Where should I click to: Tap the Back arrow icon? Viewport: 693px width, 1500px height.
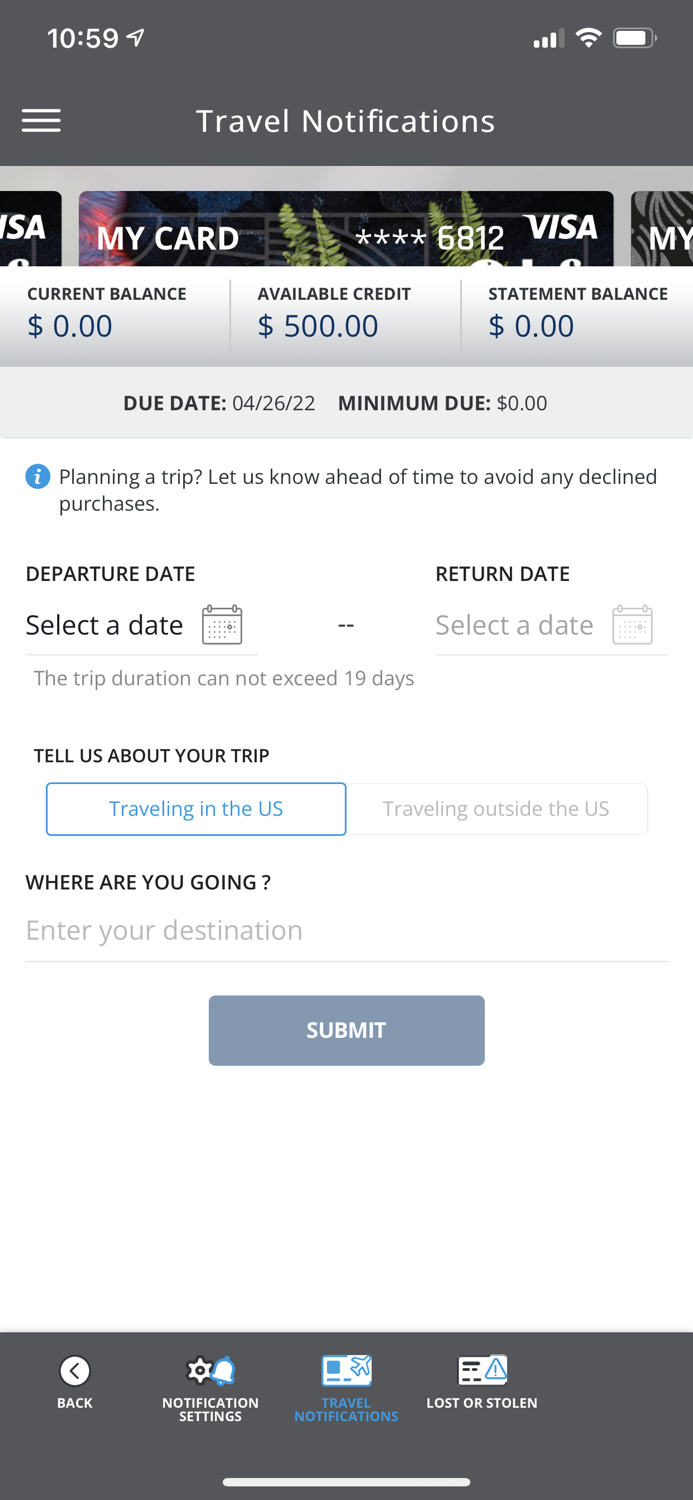(x=75, y=1370)
